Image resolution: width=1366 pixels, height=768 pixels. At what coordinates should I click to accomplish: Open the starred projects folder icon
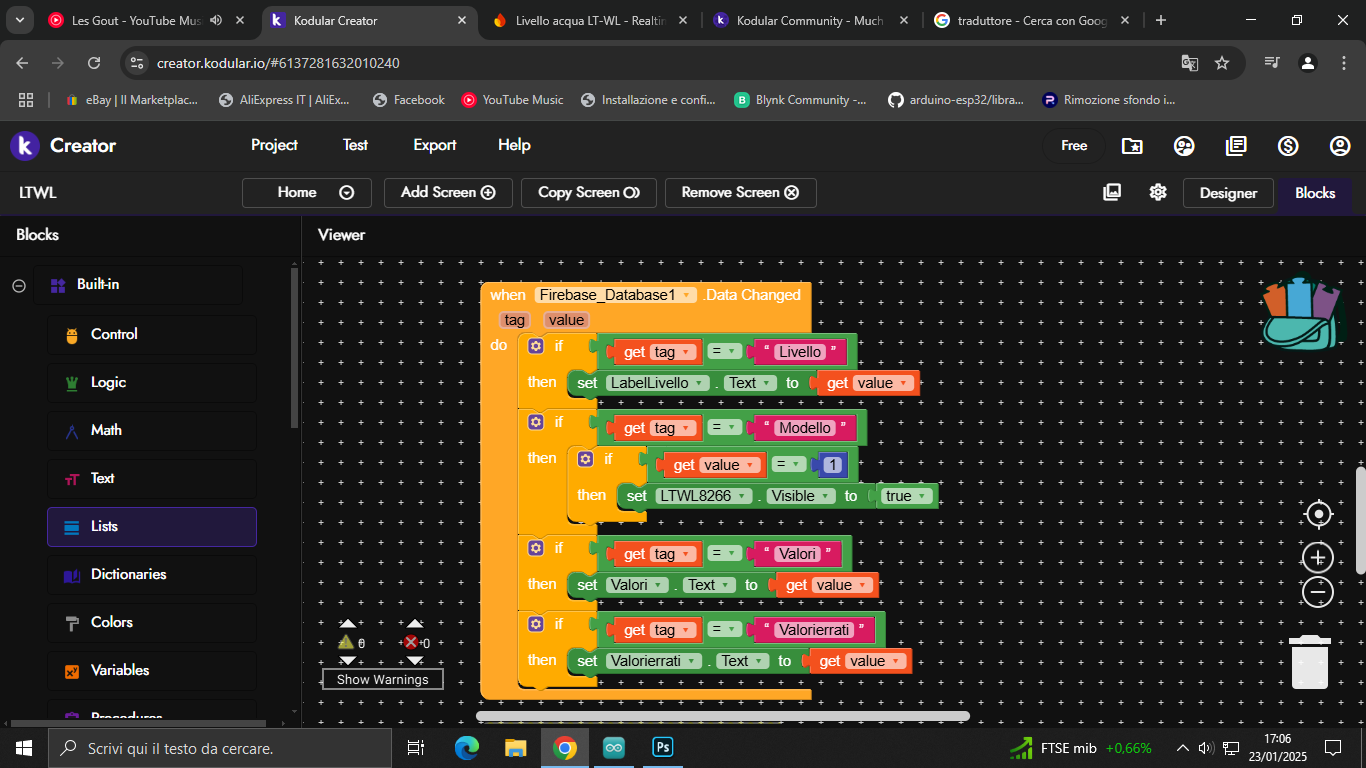coord(1132,146)
